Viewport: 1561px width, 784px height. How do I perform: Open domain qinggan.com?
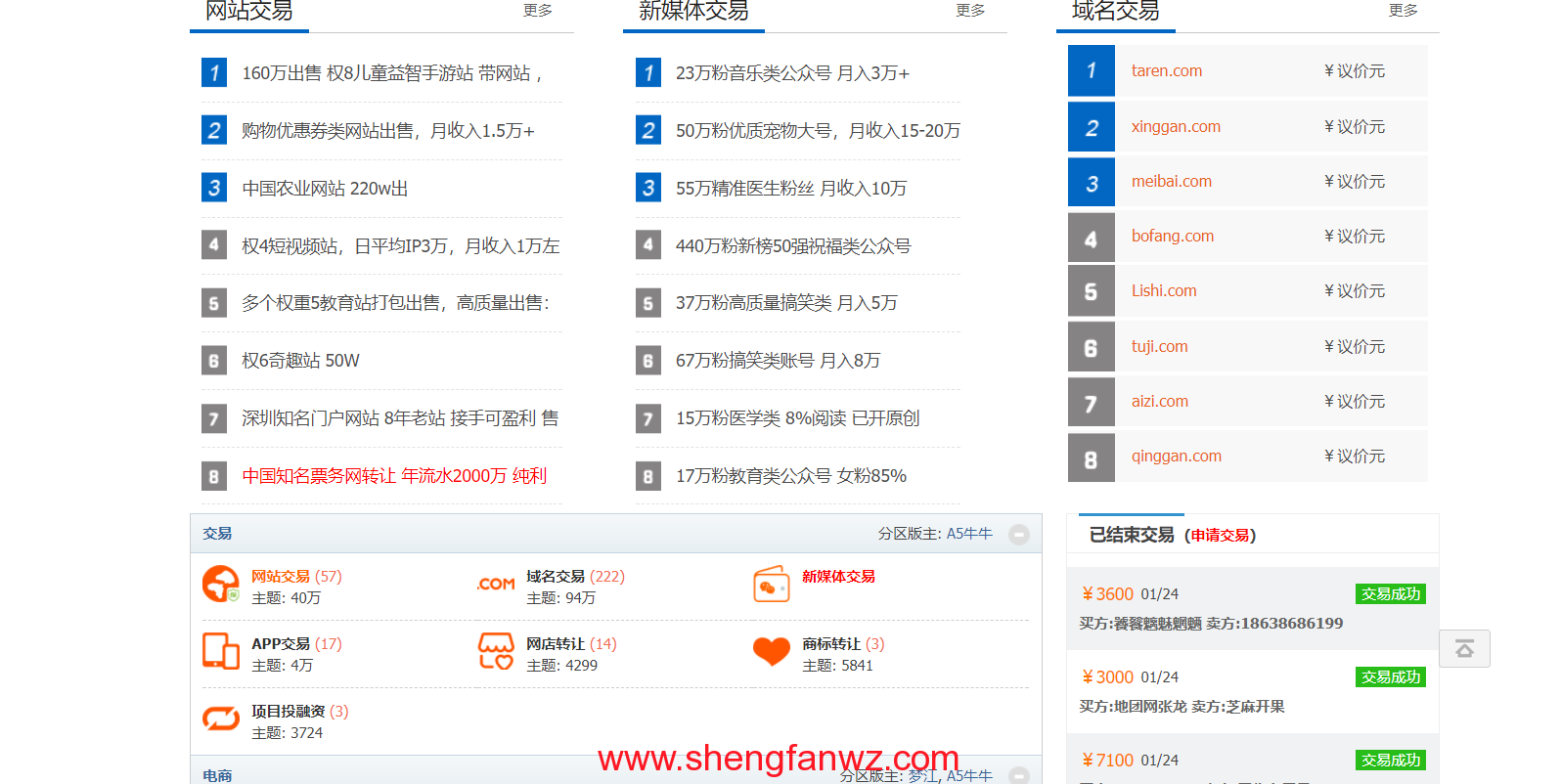coord(1177,456)
